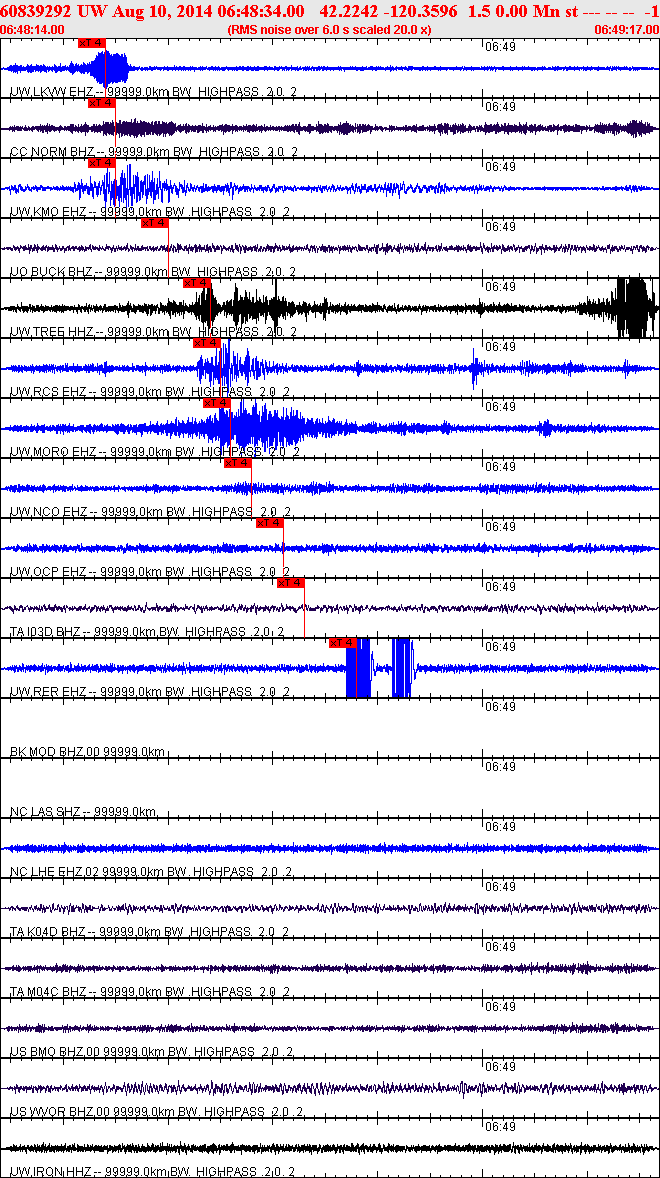Click the 06:49 tick label on BK.MOD trace

[x=499, y=706]
